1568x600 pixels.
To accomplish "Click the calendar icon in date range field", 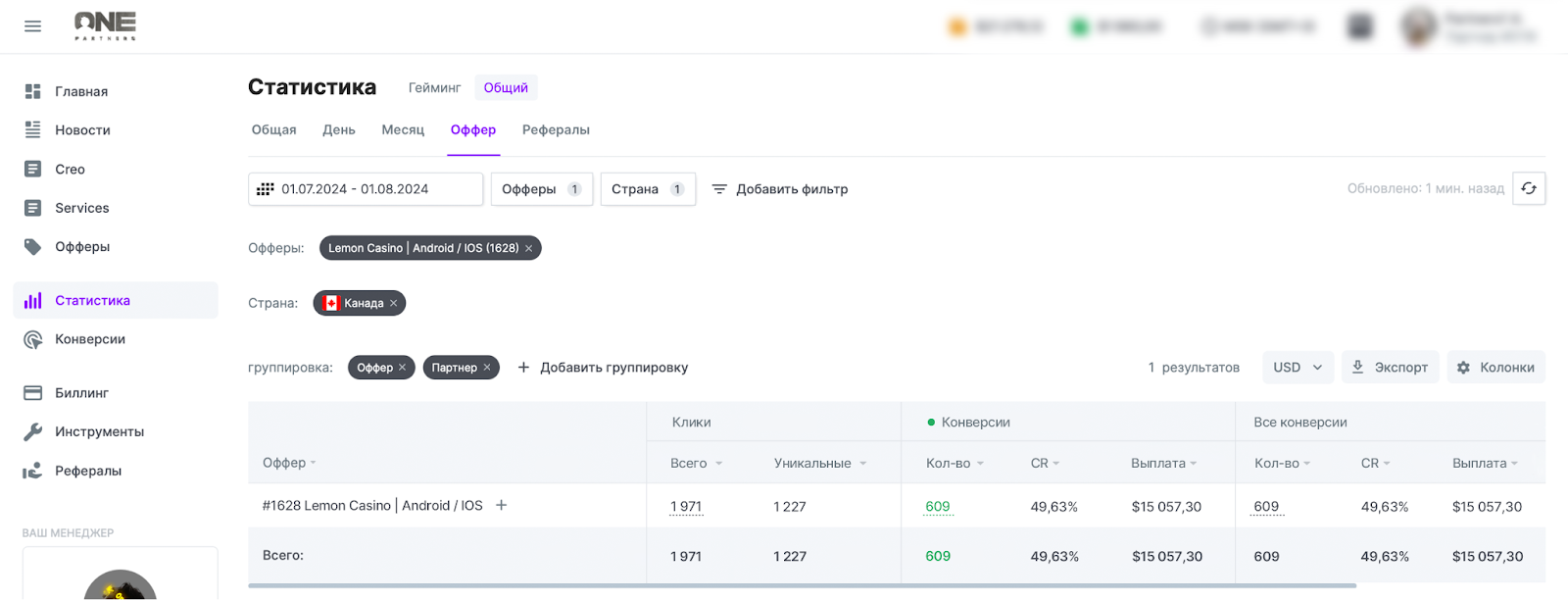I will pos(266,189).
